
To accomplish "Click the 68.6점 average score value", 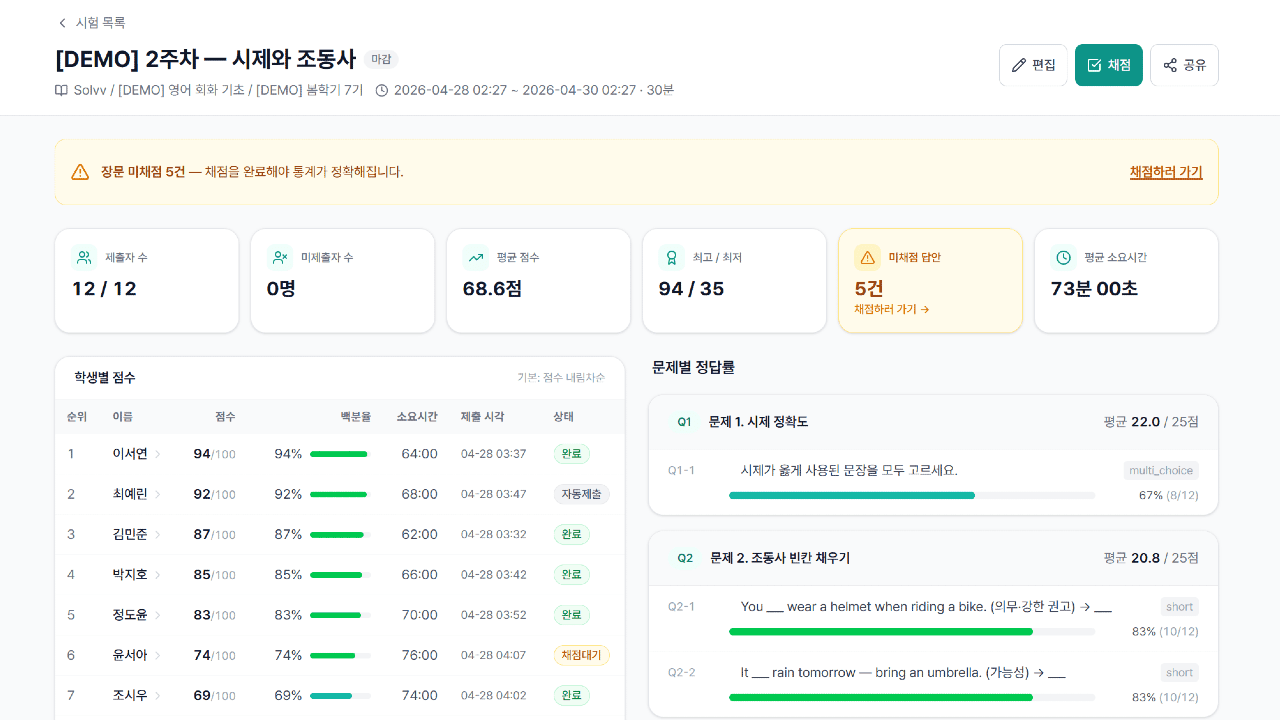I will (492, 289).
